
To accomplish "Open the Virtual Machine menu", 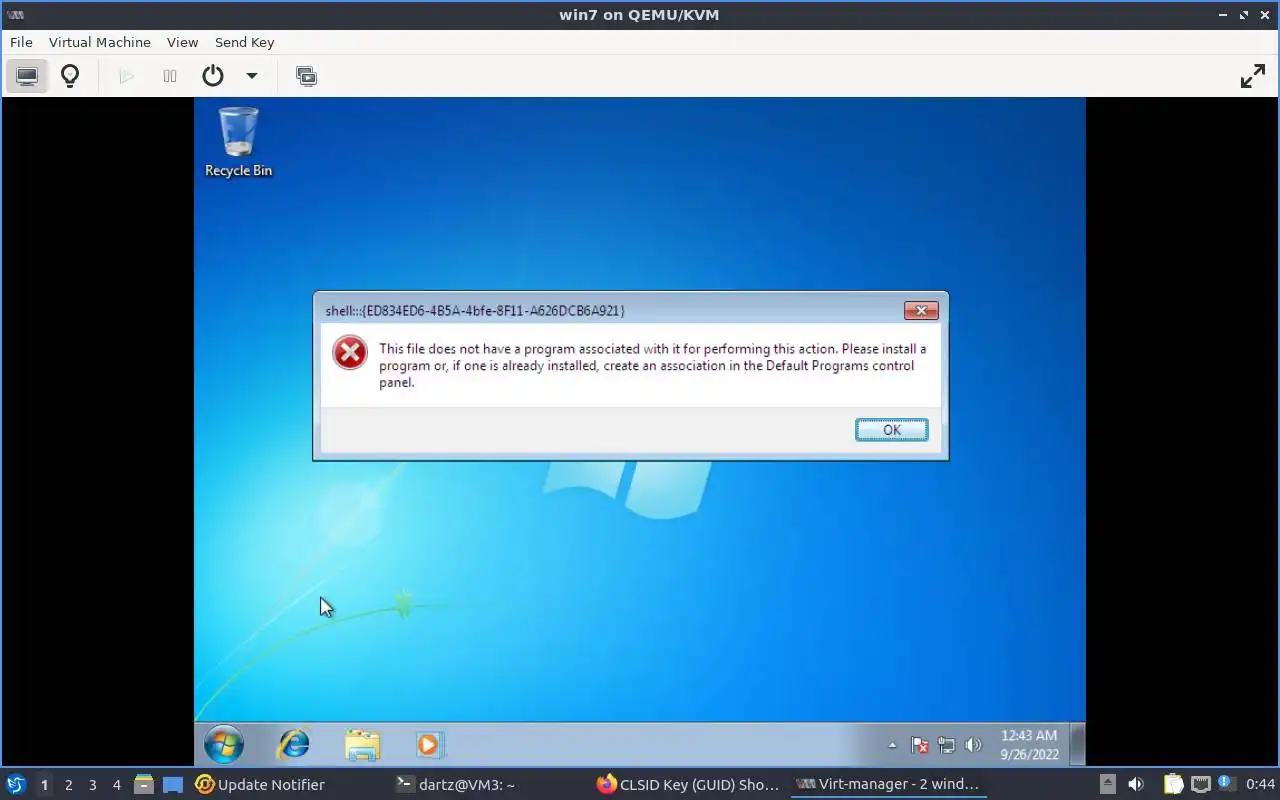I will (100, 42).
